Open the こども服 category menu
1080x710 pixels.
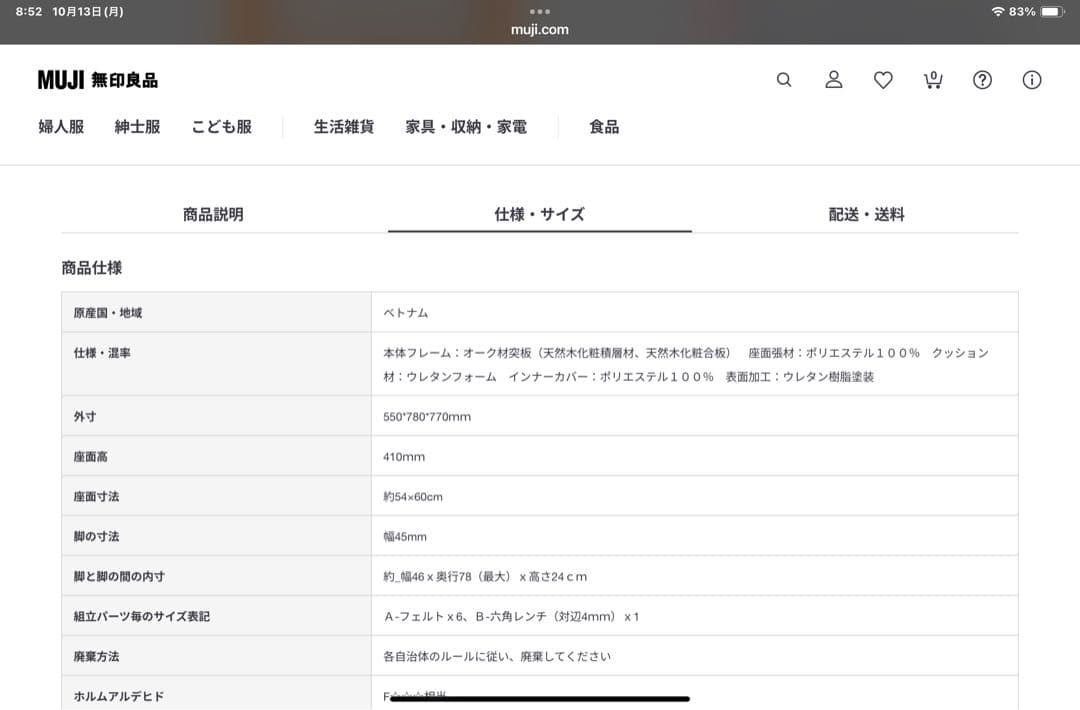(222, 127)
